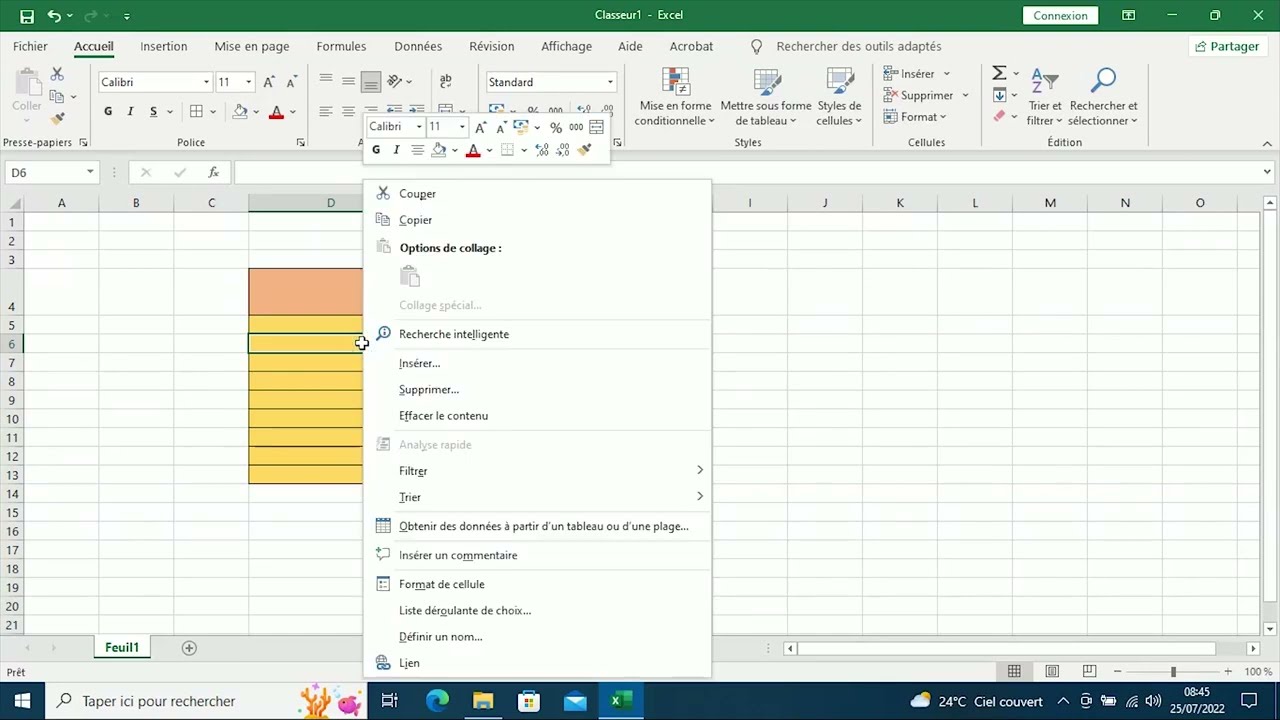The width and height of the screenshot is (1280, 720).
Task: Toggle Italic I in mini toolbar
Action: pyautogui.click(x=396, y=150)
